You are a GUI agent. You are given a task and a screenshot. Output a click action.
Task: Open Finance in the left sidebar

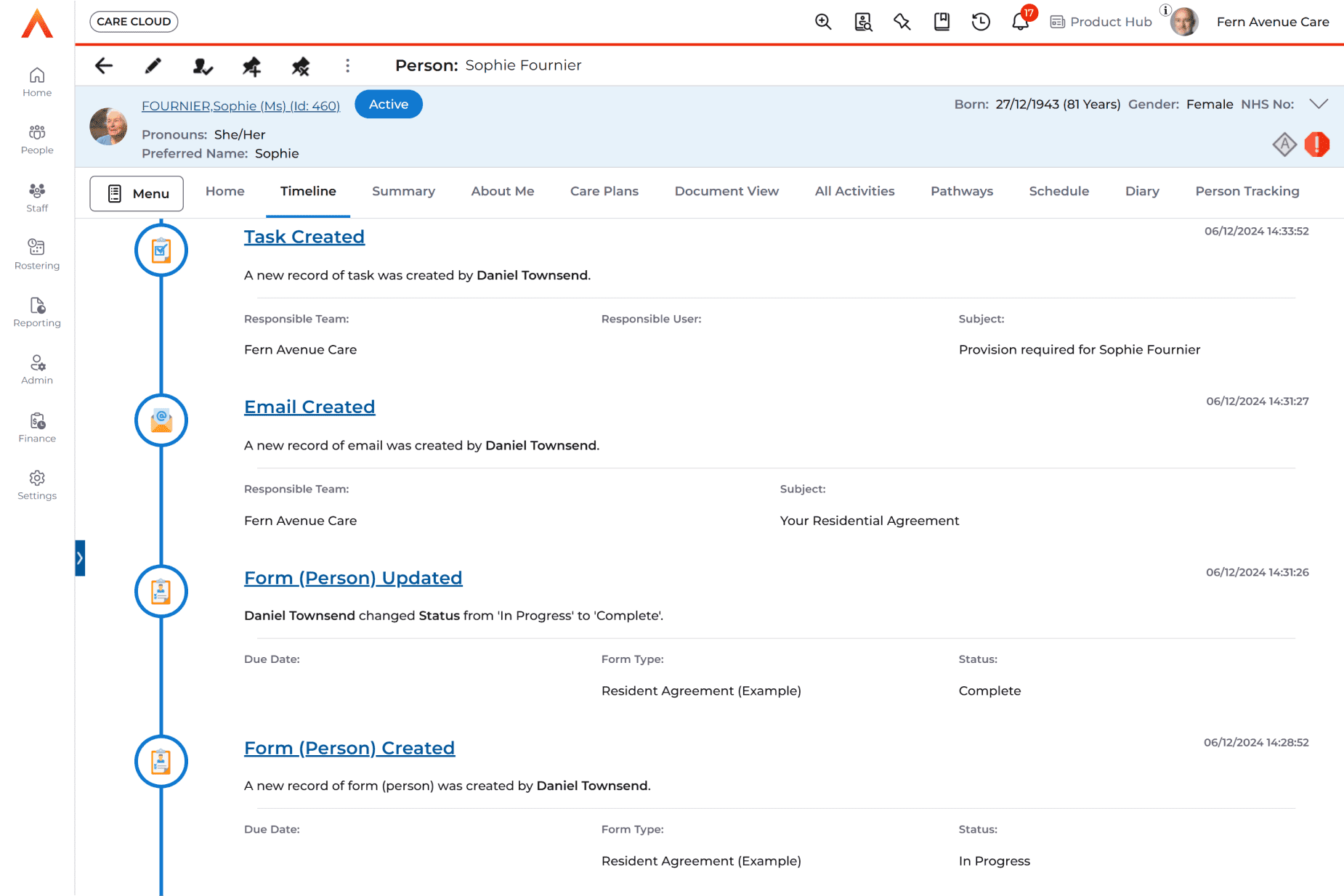click(x=37, y=427)
